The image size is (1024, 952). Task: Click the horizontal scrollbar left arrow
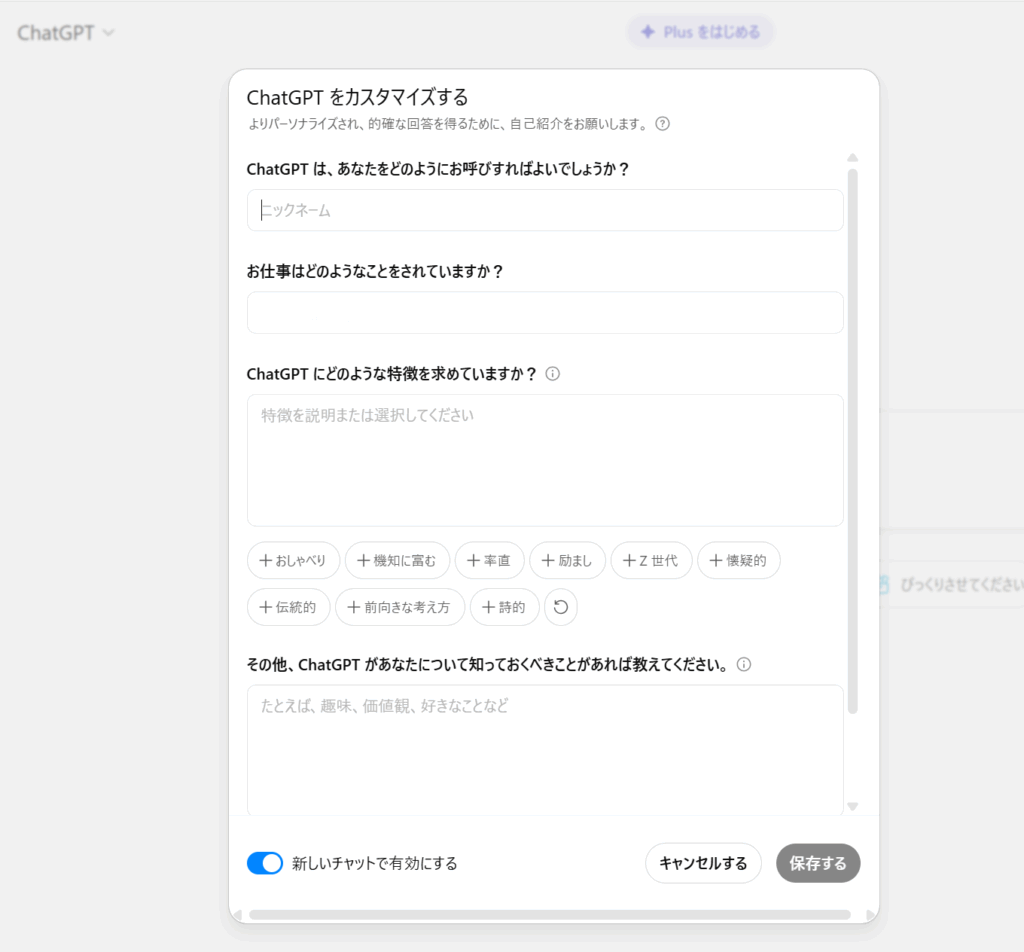click(x=238, y=915)
